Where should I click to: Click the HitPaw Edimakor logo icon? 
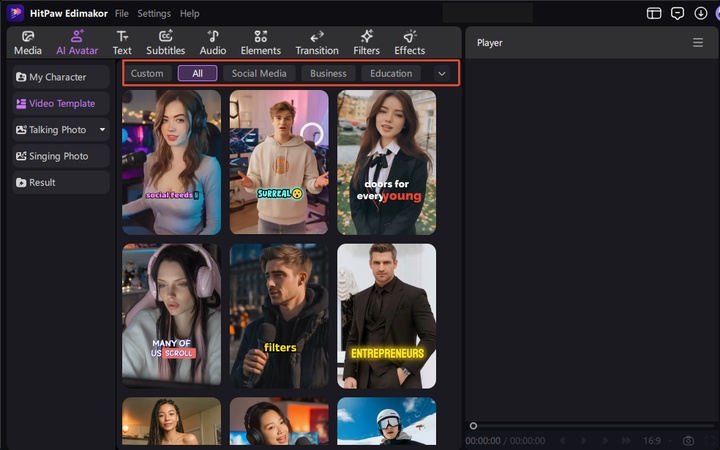coord(15,13)
